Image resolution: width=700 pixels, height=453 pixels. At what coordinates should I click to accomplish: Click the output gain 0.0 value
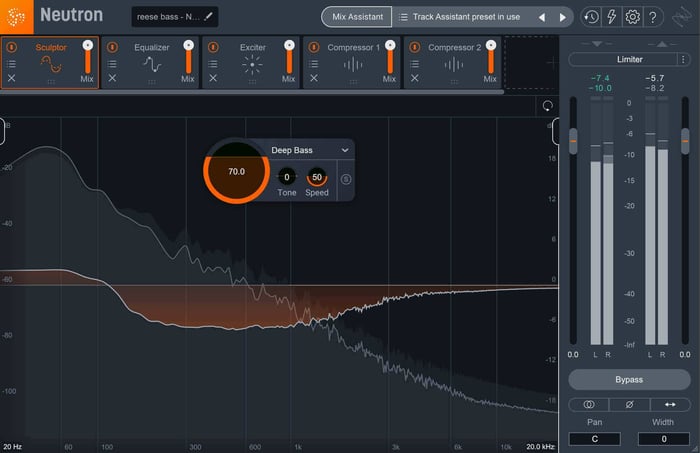click(685, 355)
